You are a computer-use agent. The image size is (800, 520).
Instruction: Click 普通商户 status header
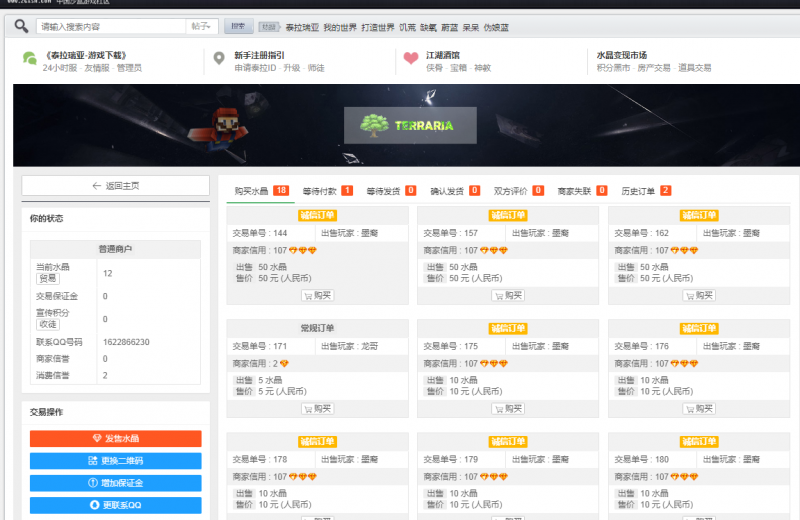(115, 249)
